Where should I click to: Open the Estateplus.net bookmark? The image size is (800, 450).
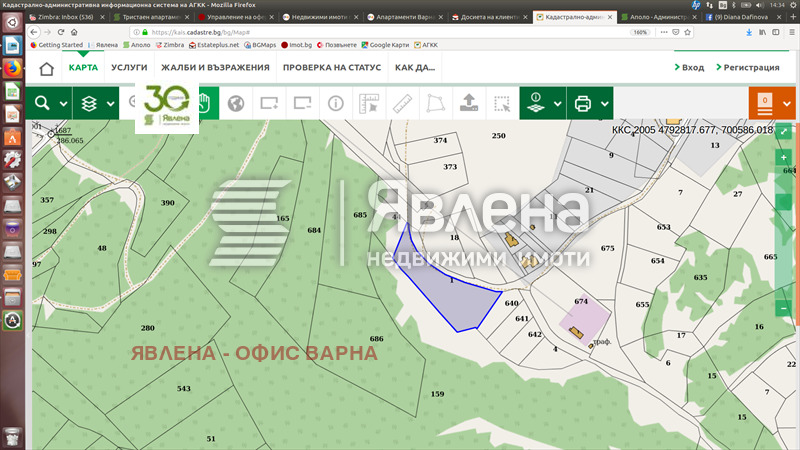(x=214, y=45)
